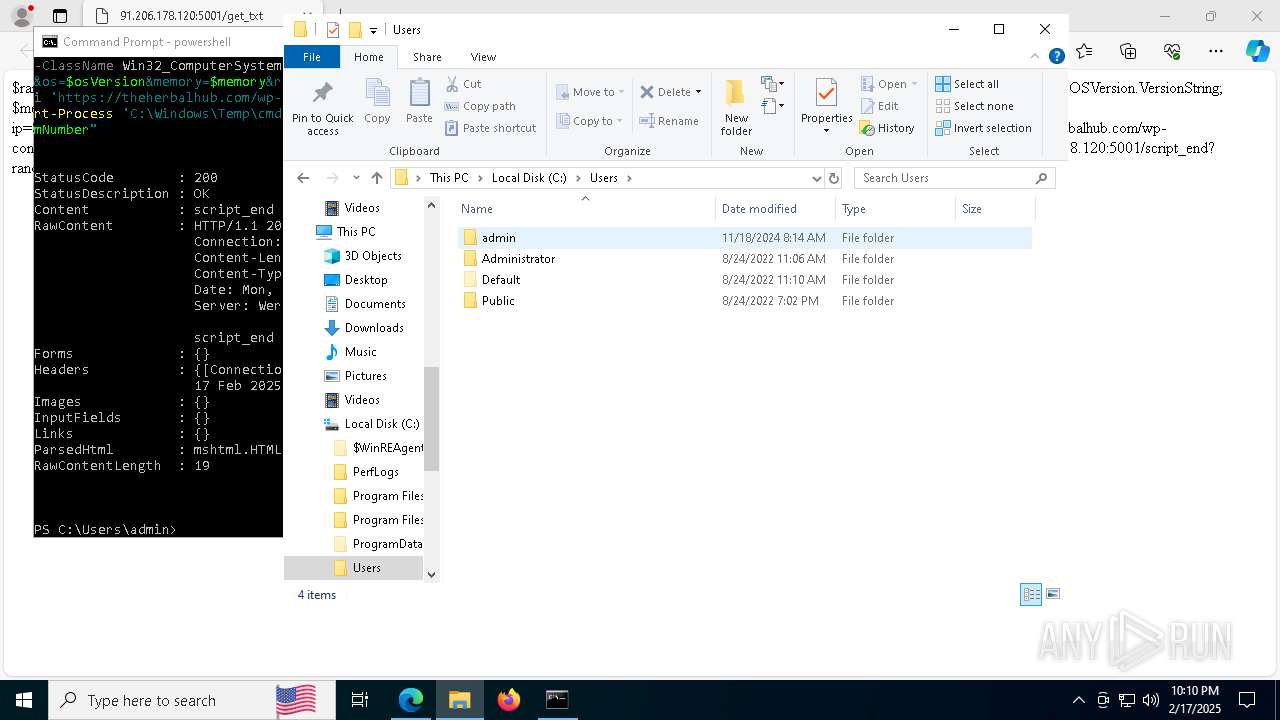Screen dimensions: 1280x720
Task: Sort by Date modified column header
Action: pos(775,209)
